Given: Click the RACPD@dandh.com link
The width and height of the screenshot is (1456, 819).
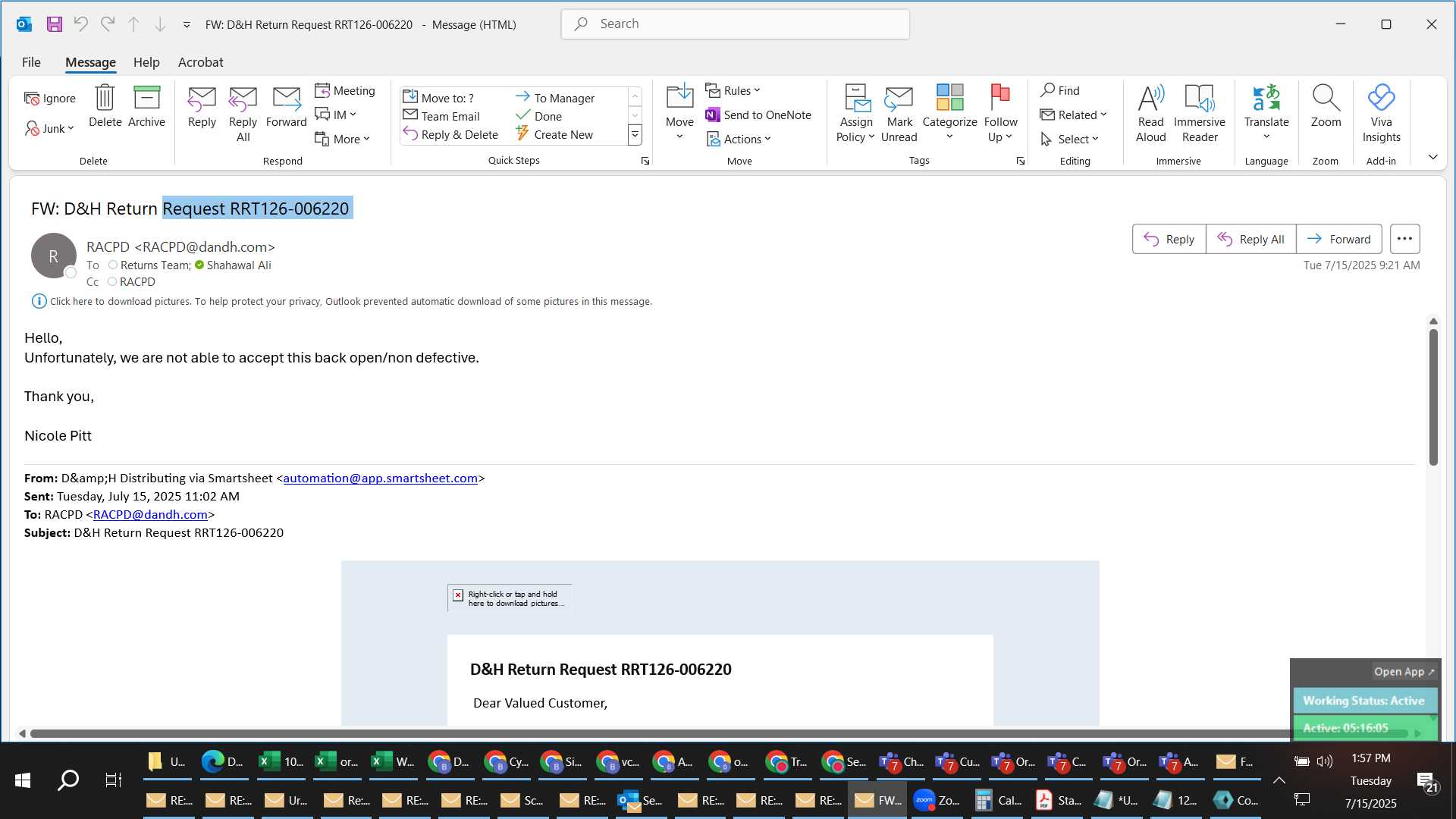Looking at the screenshot, I should coord(150,514).
